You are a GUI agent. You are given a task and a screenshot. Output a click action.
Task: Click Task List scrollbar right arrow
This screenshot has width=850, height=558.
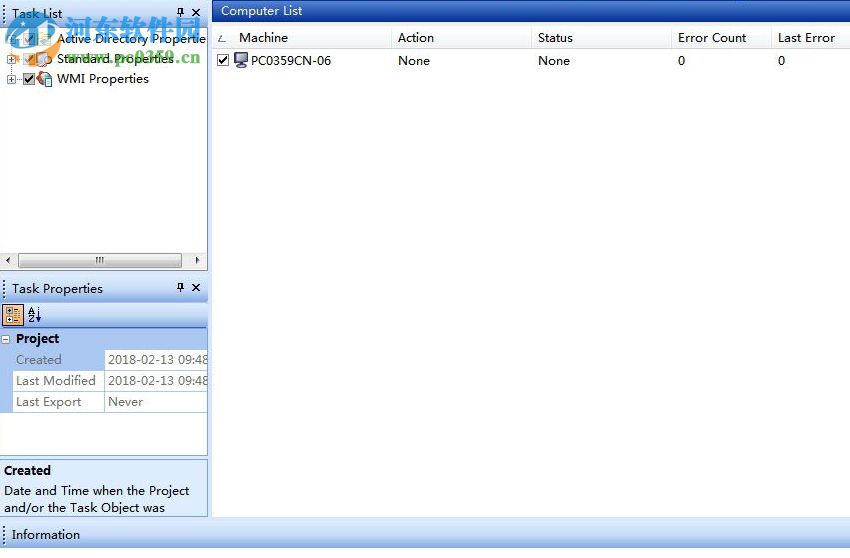point(197,260)
